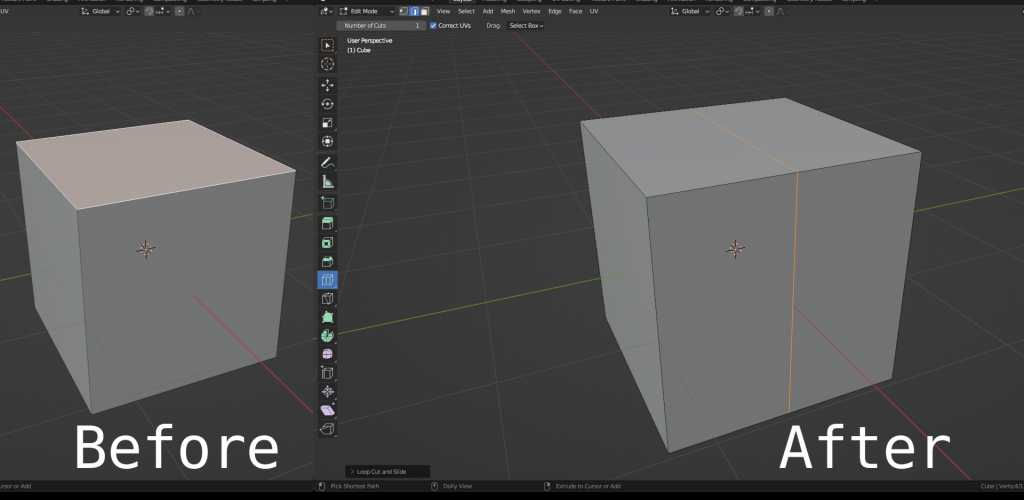Open the View menu
This screenshot has height=500, width=1024.
[x=443, y=11]
